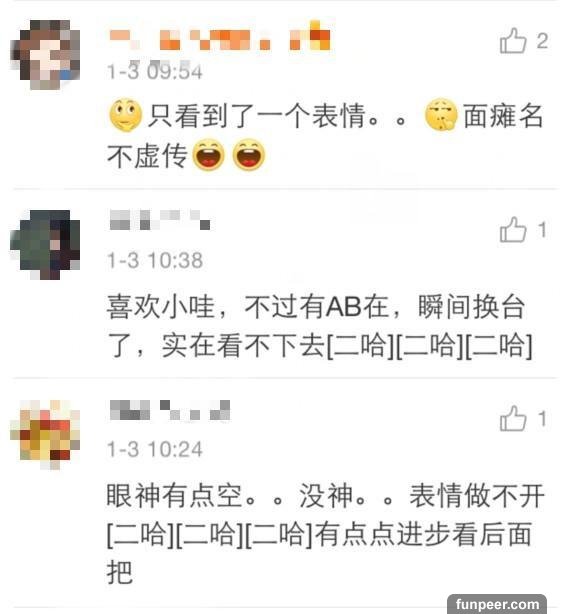Image resolution: width=567 pixels, height=614 pixels.
Task: Click the like count 2 on first comment
Action: (542, 41)
